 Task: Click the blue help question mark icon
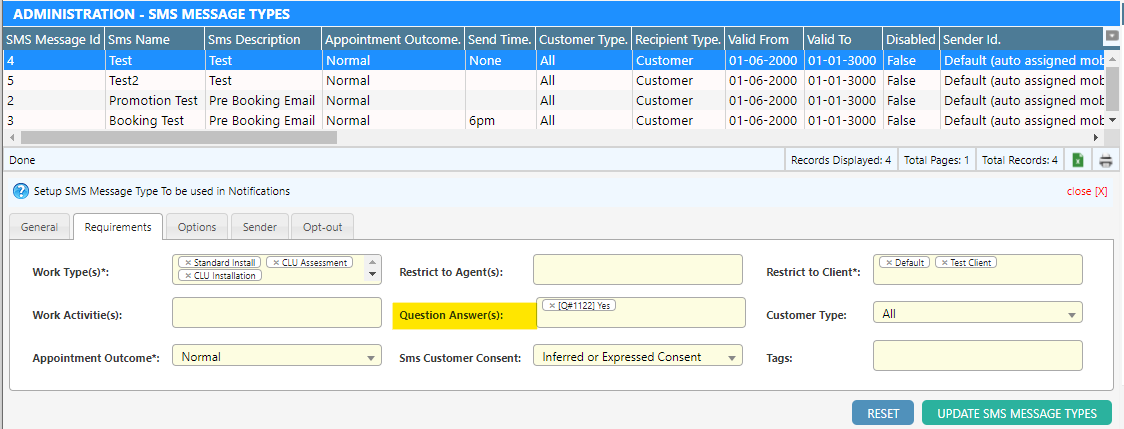[x=20, y=191]
